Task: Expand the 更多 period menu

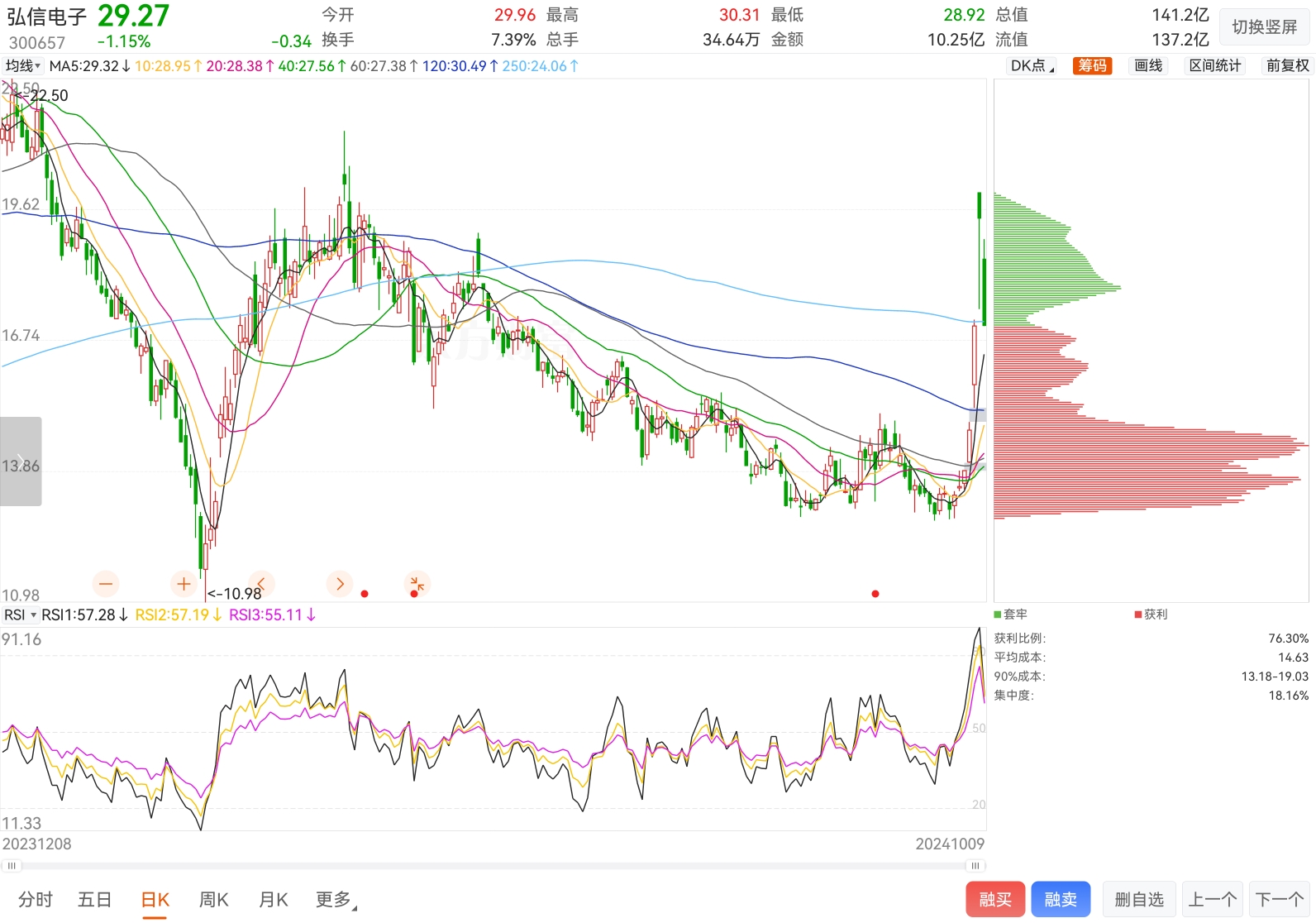Action: click(336, 900)
